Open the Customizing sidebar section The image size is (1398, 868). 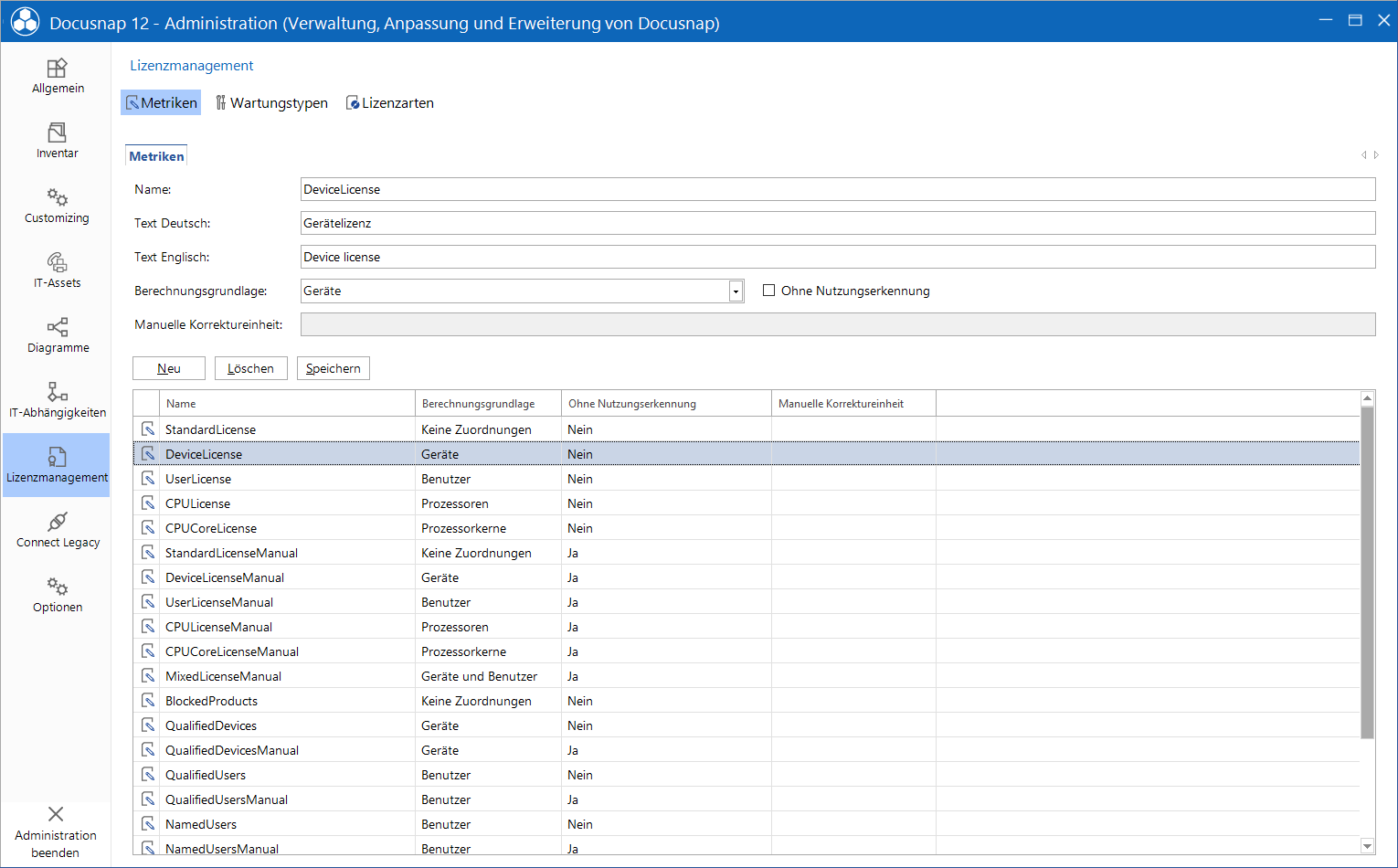(x=58, y=206)
